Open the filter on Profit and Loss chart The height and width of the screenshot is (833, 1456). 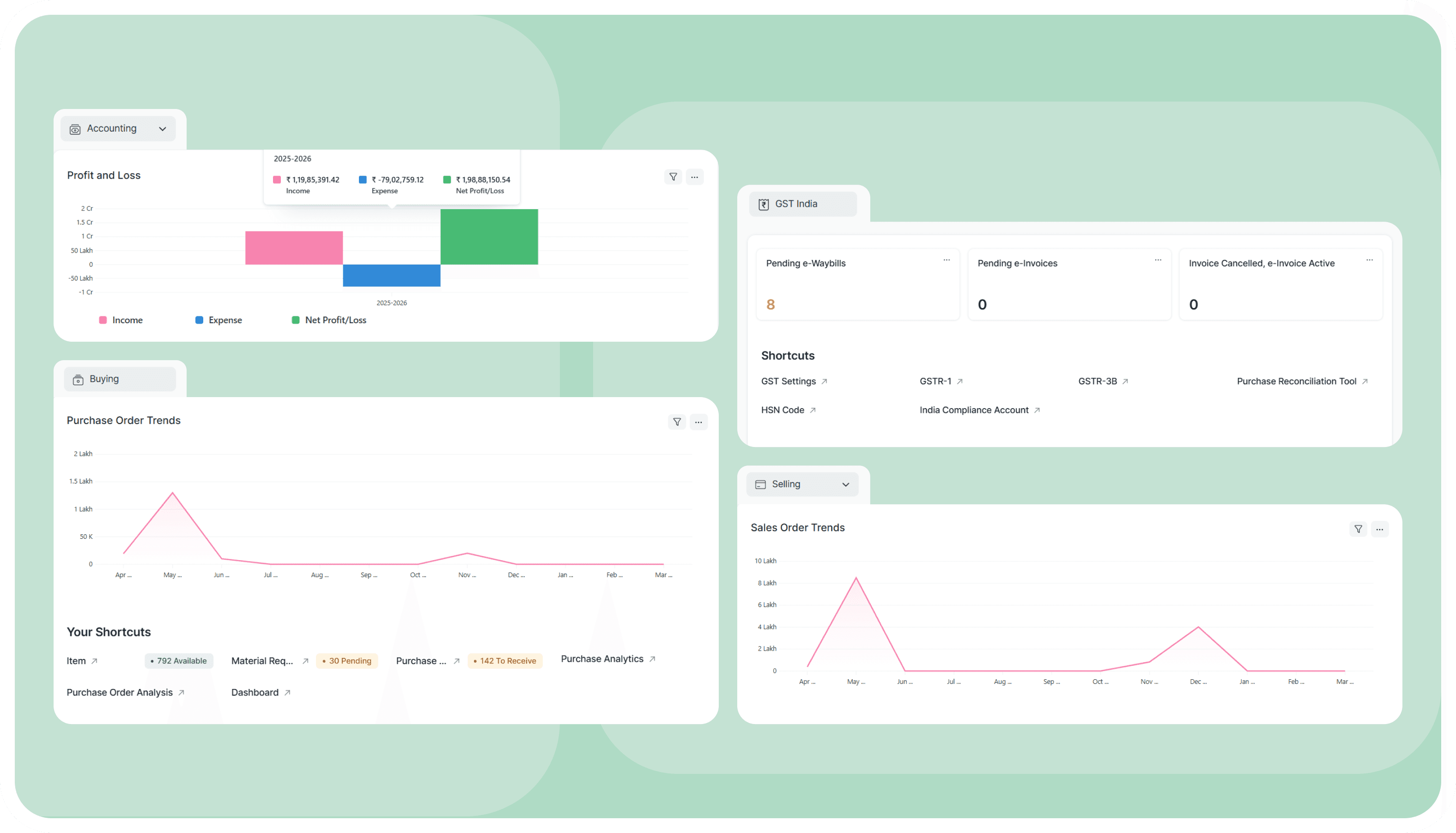pyautogui.click(x=673, y=177)
